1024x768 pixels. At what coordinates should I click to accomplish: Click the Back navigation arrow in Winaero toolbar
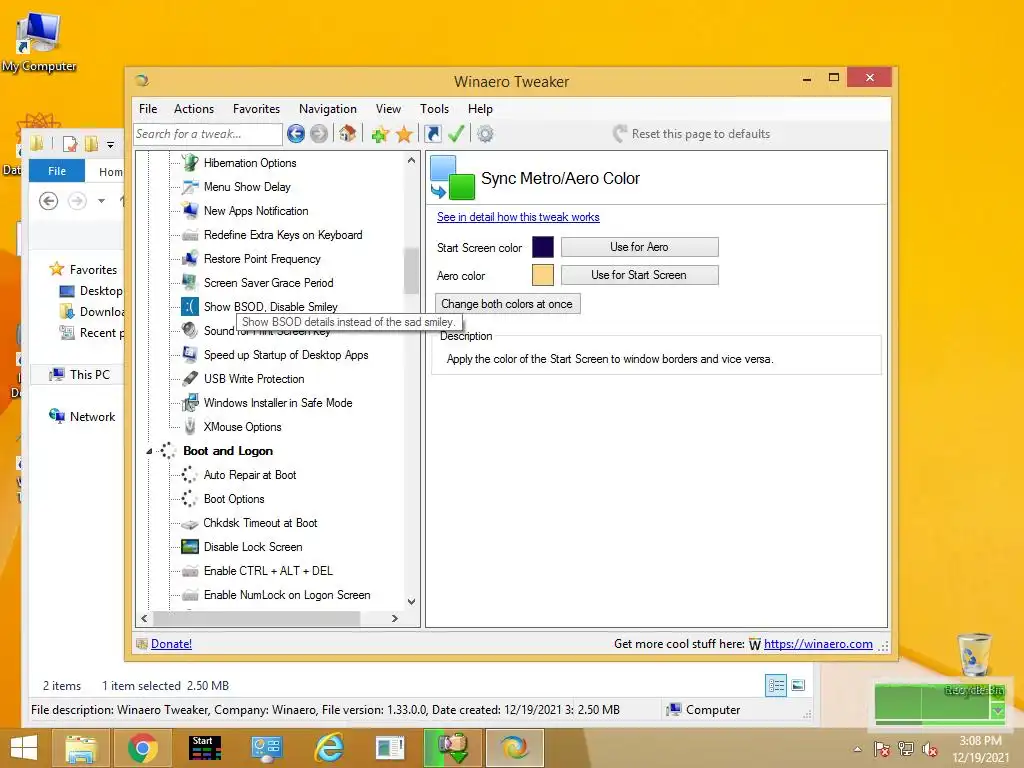pyautogui.click(x=296, y=134)
